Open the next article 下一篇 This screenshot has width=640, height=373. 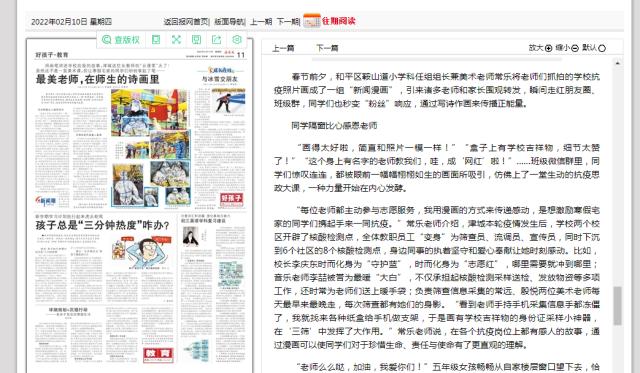(x=327, y=48)
